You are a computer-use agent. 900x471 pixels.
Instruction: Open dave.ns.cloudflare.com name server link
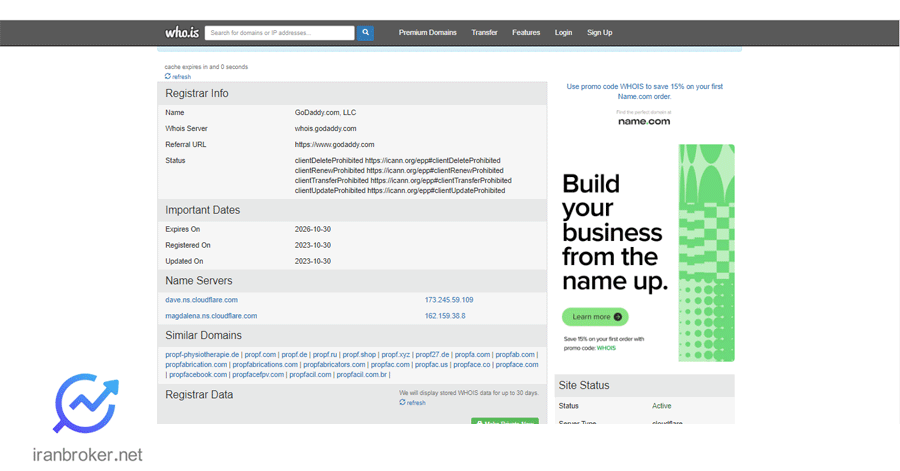[x=201, y=300]
